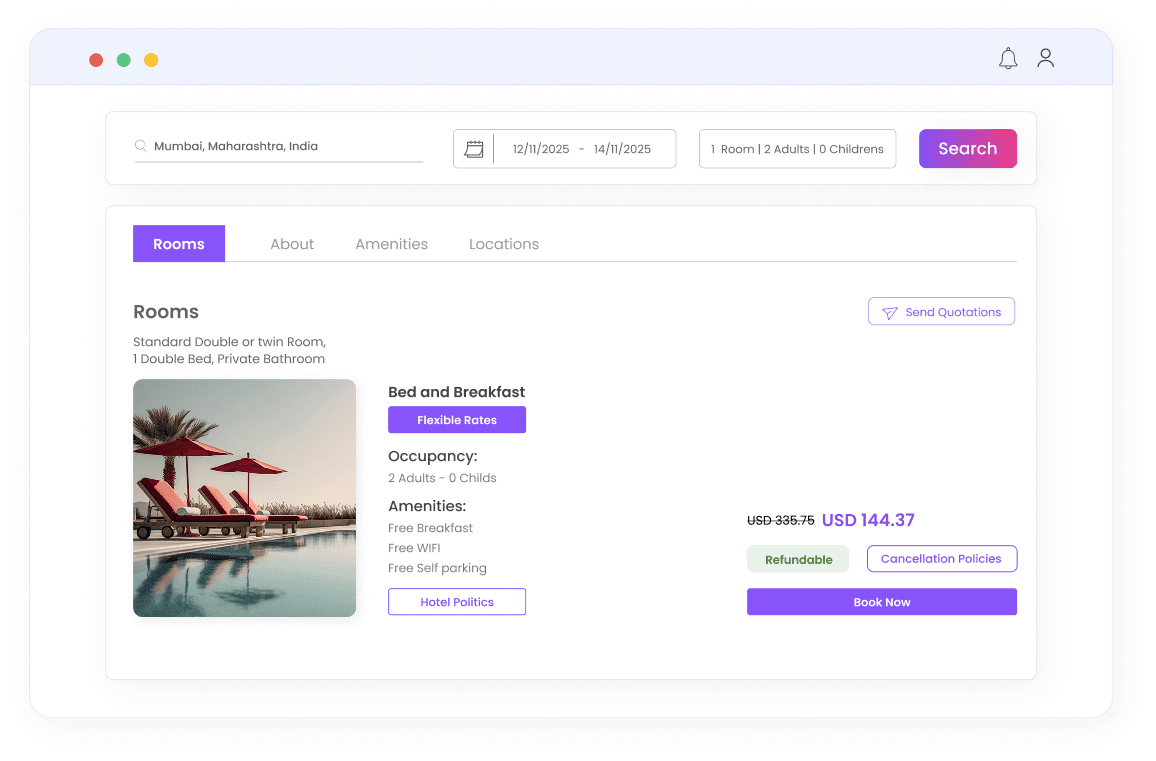This screenshot has width=1156, height=761.
Task: Click the red traffic light dot
Action: (96, 60)
